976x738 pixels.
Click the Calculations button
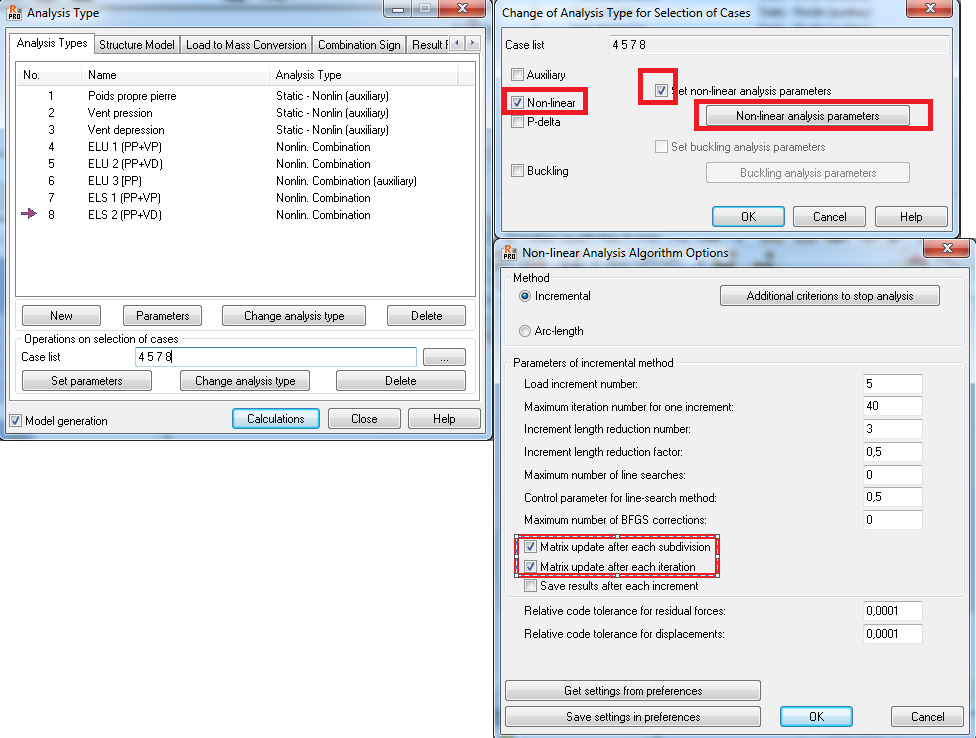275,418
